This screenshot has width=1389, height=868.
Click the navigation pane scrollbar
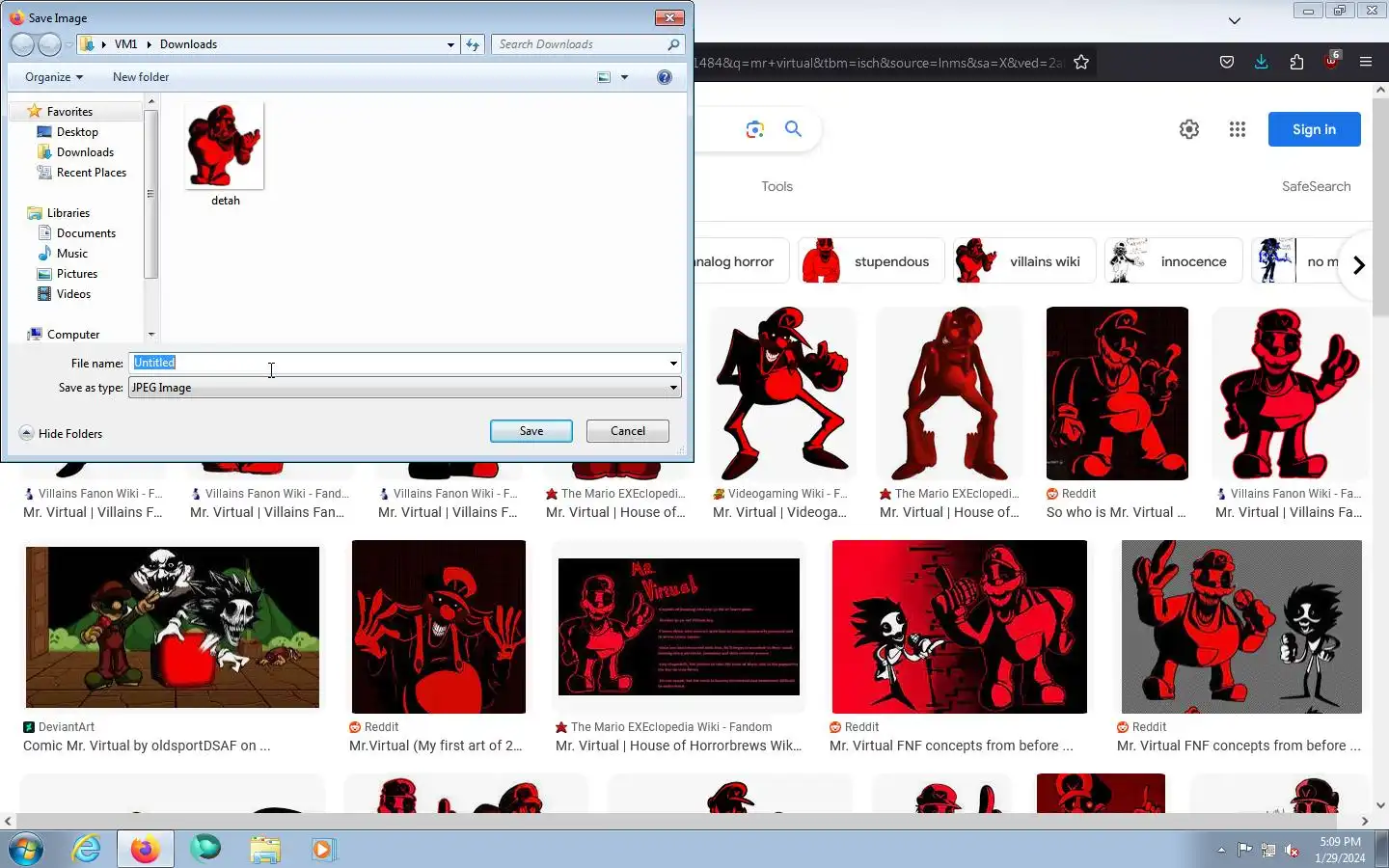click(150, 193)
